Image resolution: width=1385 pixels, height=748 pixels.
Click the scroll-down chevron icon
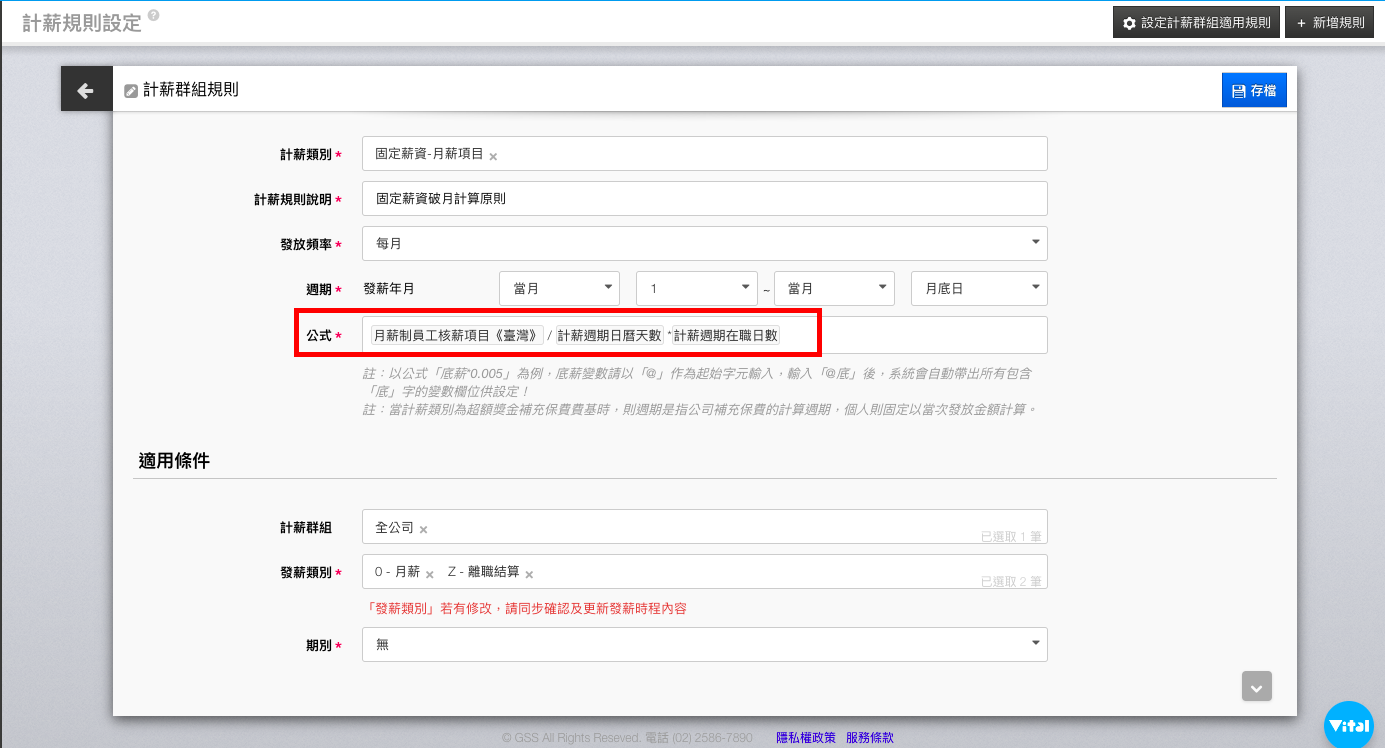[x=1257, y=687]
